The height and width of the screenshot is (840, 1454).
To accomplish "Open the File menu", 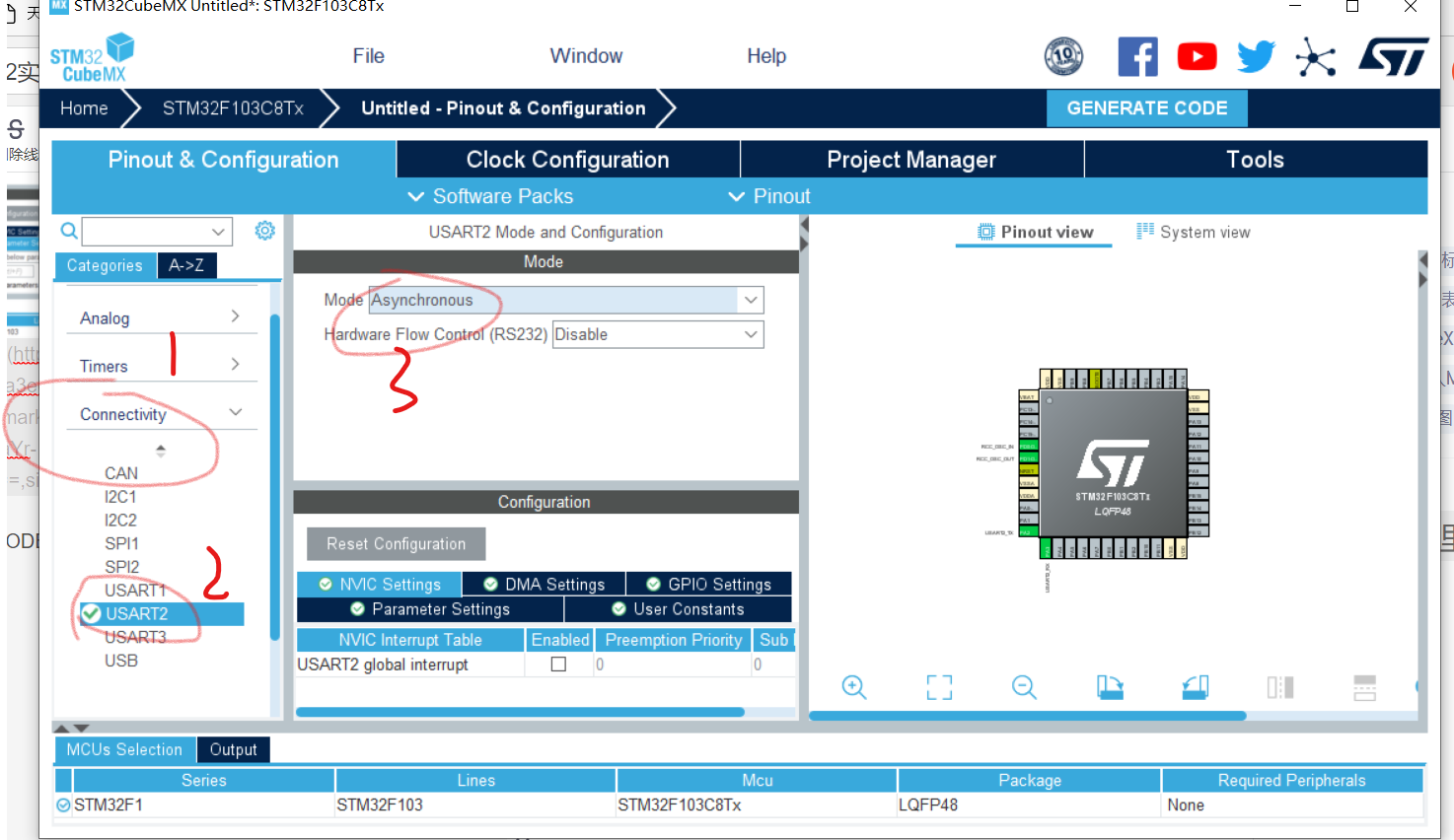I will click(x=369, y=56).
